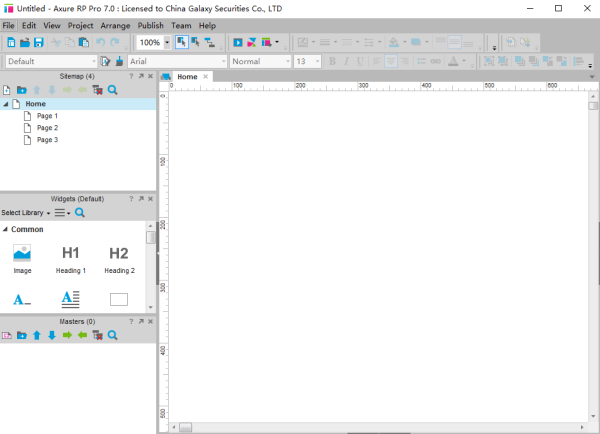Screen dimensions: 600x434
Task: Toggle the Select Intersected mode tool
Action: point(181,42)
